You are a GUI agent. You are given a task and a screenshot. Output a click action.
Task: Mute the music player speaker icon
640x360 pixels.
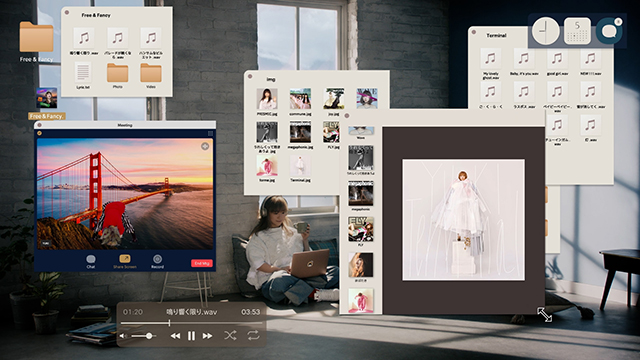[x=123, y=336]
